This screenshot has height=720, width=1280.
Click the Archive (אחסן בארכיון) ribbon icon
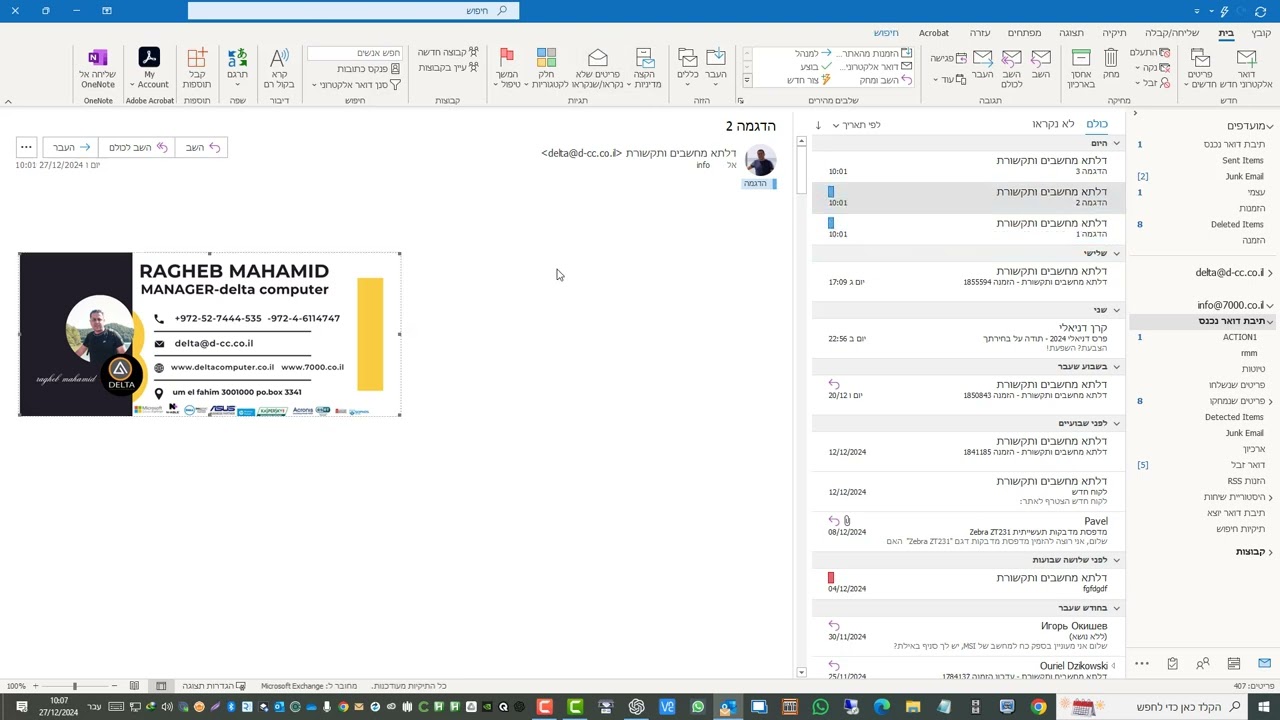click(x=1081, y=58)
